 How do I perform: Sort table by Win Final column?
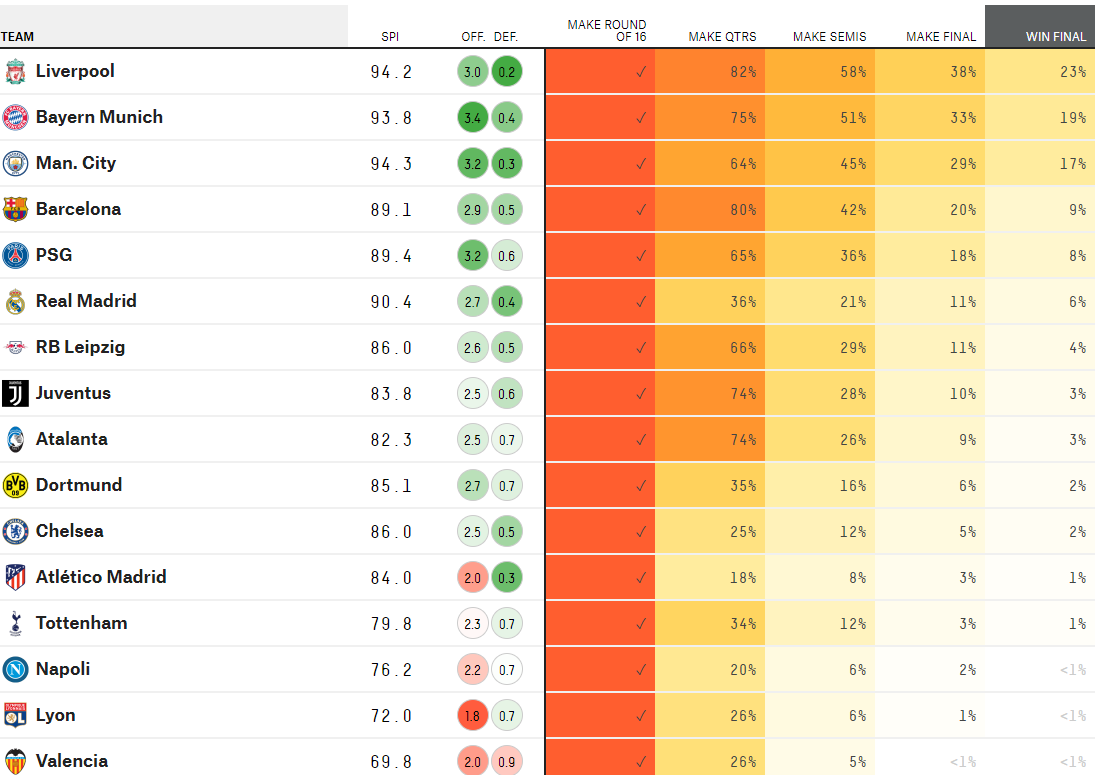tap(1055, 37)
